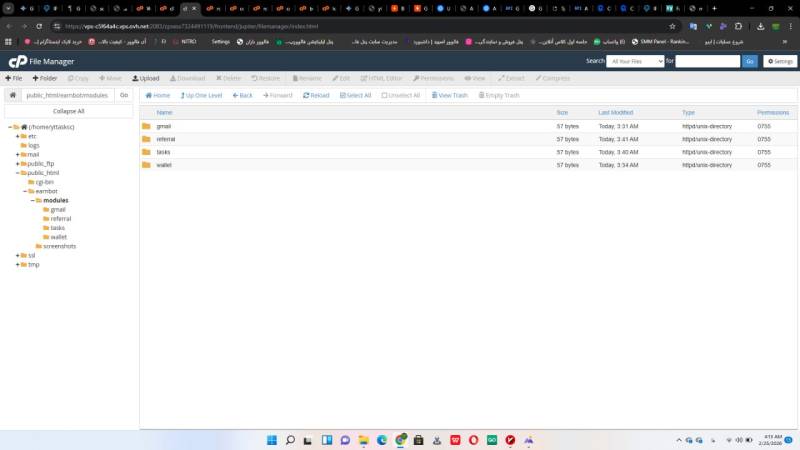800x450 pixels.
Task: Click Upload in the toolbar
Action: tap(146, 78)
